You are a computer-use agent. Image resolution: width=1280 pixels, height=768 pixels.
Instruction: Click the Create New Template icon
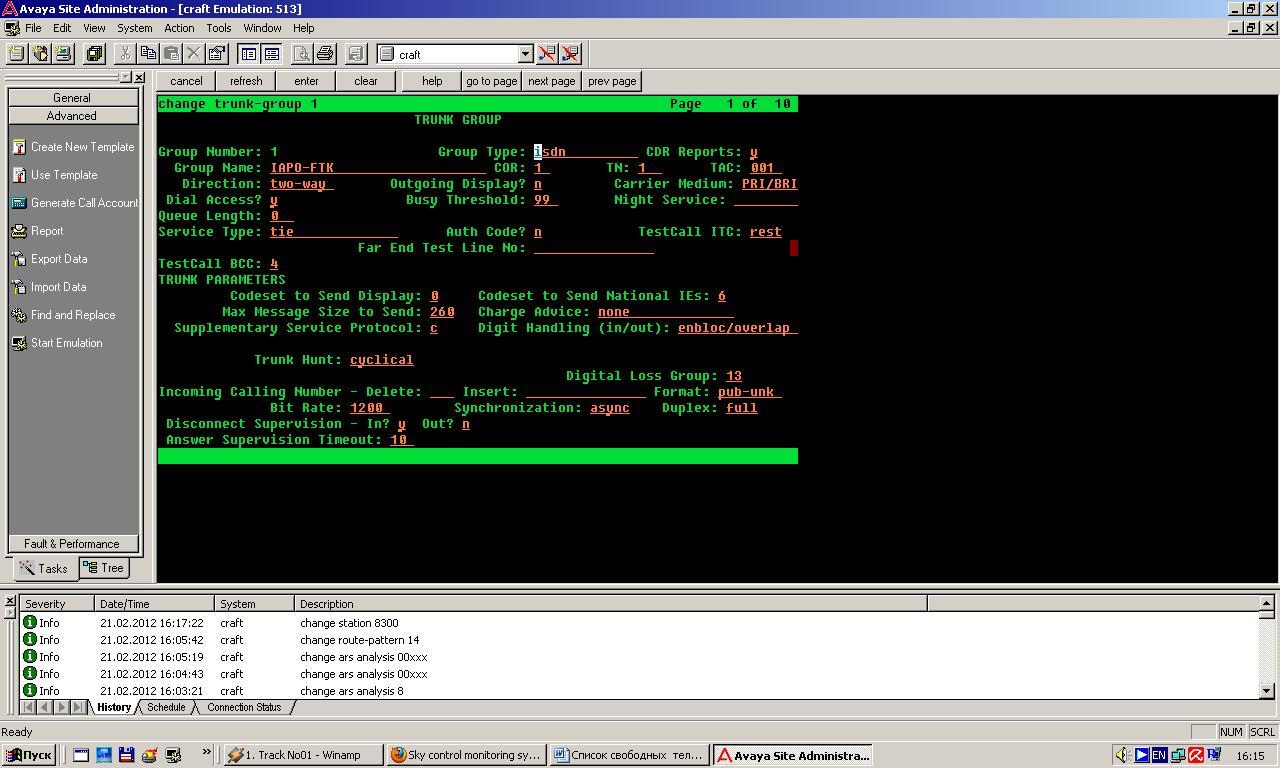pos(18,147)
